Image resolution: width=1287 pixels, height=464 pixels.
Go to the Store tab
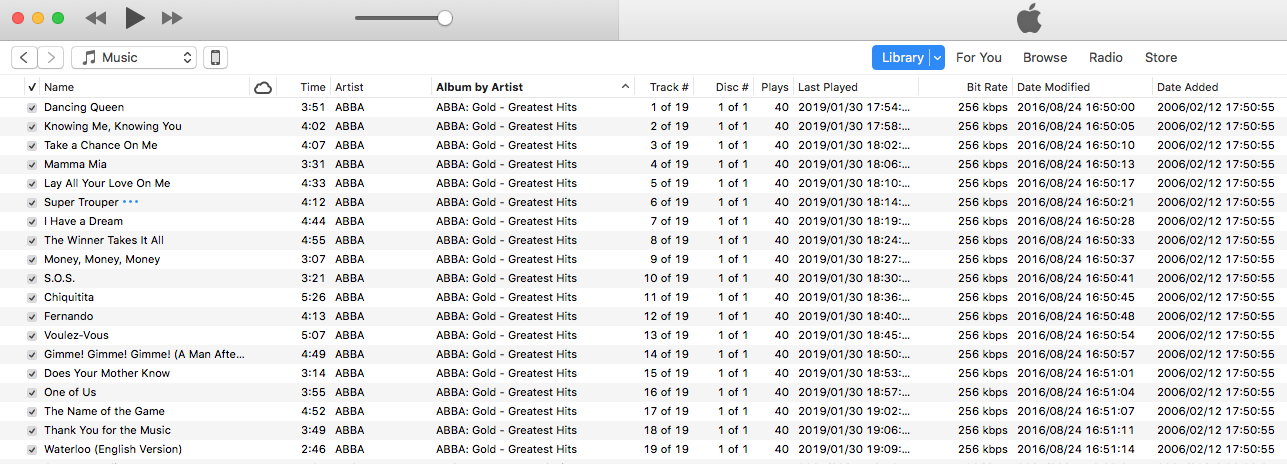click(1161, 58)
